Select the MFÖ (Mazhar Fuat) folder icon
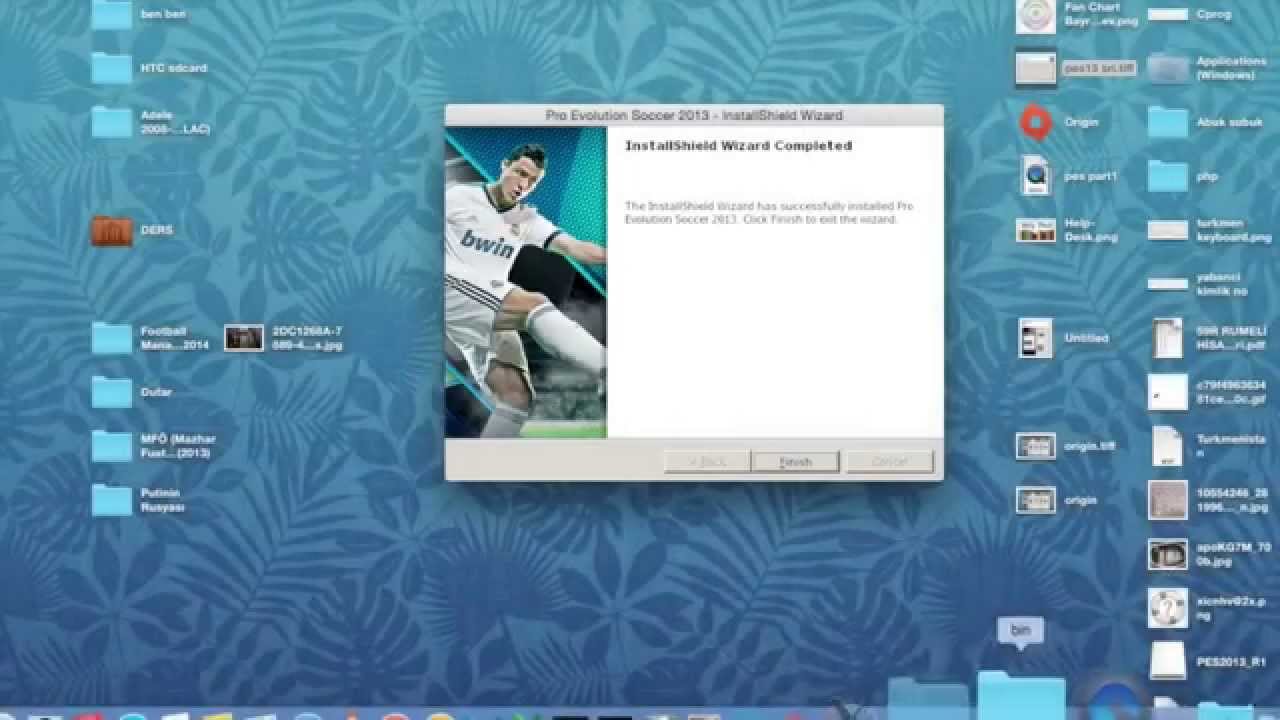 [x=112, y=446]
